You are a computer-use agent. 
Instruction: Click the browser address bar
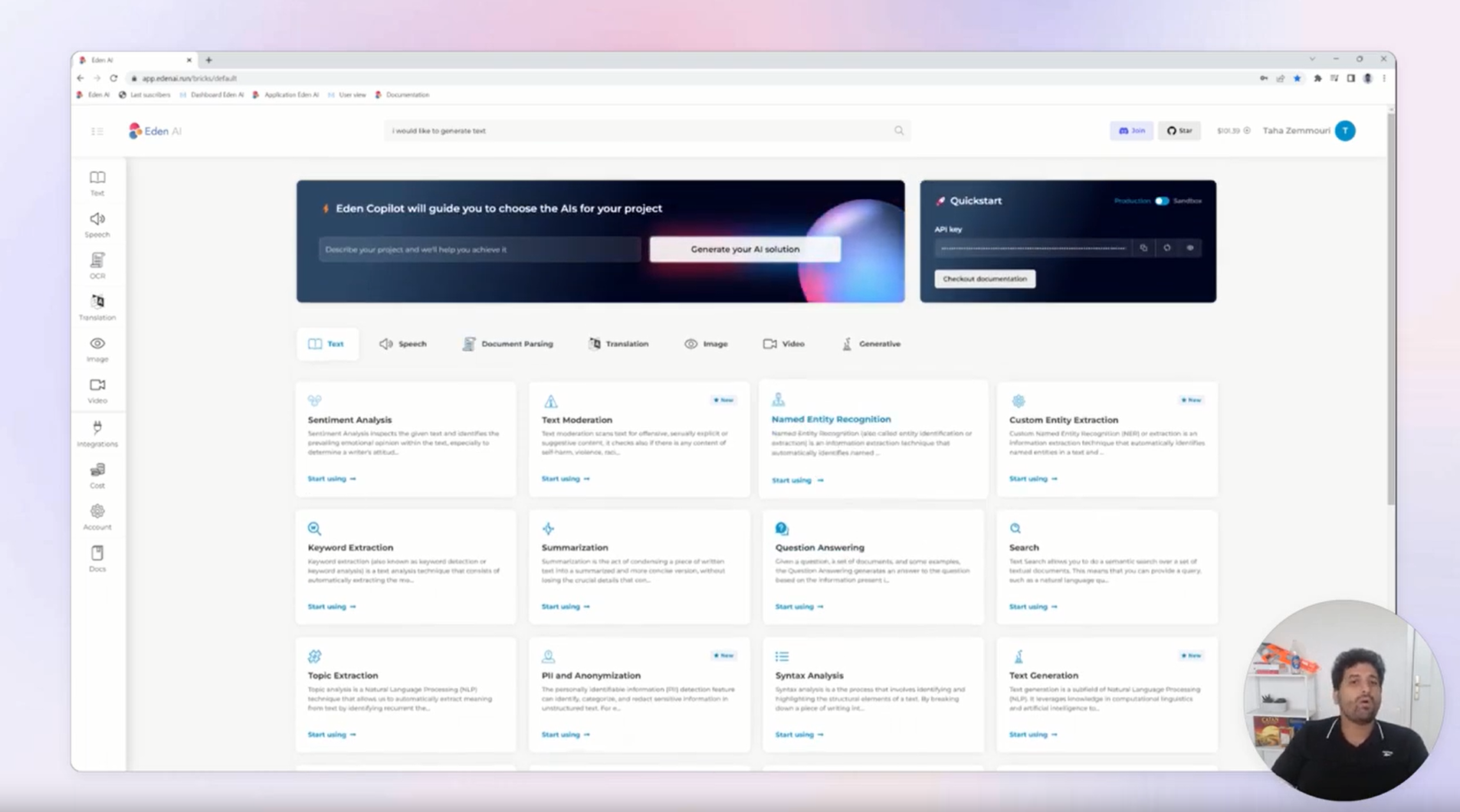(690, 78)
